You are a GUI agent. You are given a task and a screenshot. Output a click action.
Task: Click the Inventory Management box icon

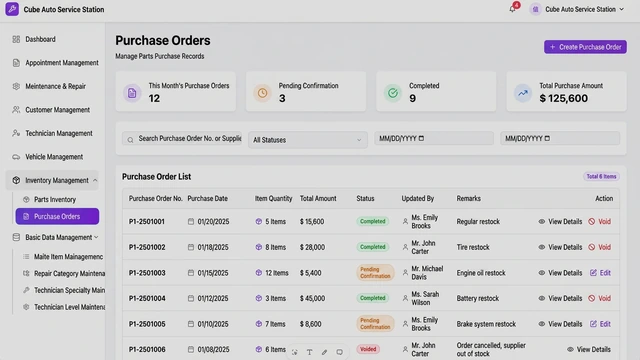point(16,180)
